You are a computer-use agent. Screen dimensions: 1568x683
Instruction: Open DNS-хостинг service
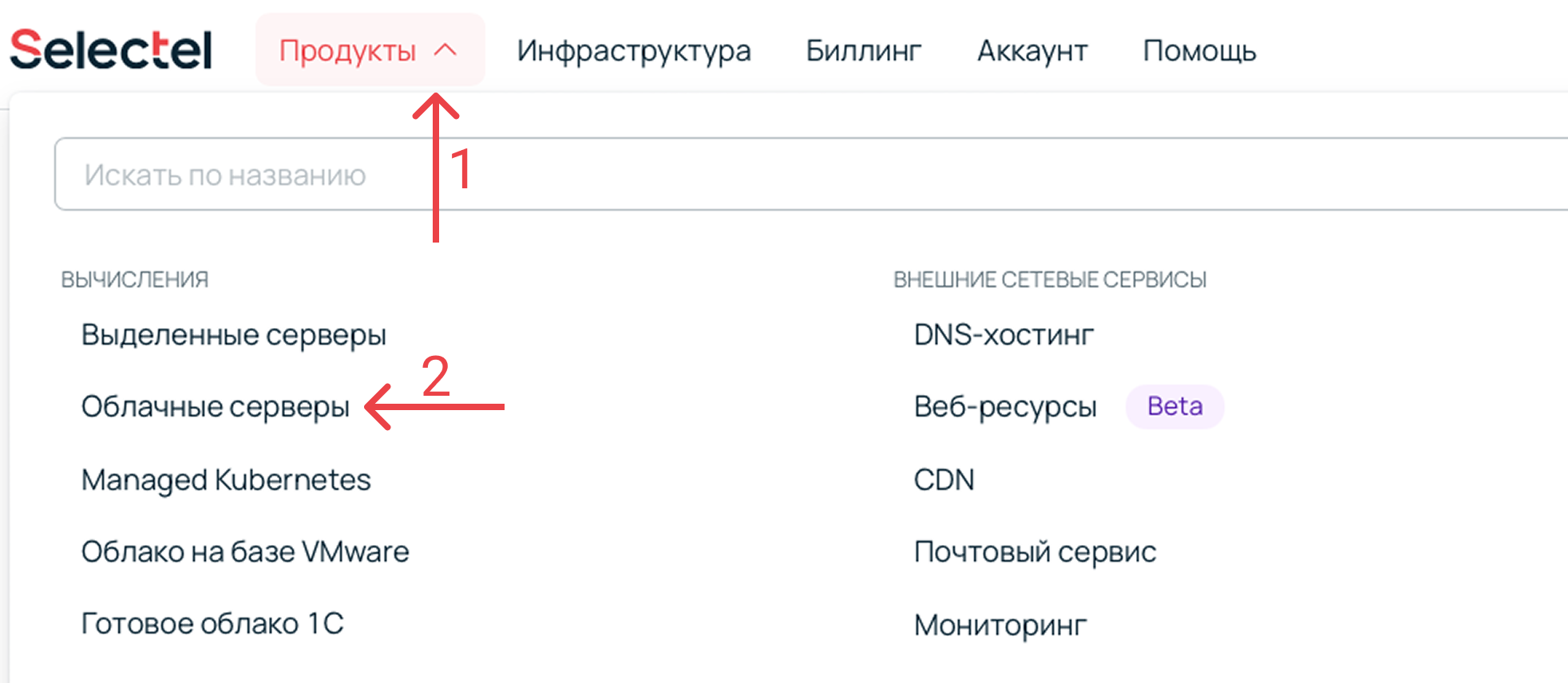tap(1003, 334)
